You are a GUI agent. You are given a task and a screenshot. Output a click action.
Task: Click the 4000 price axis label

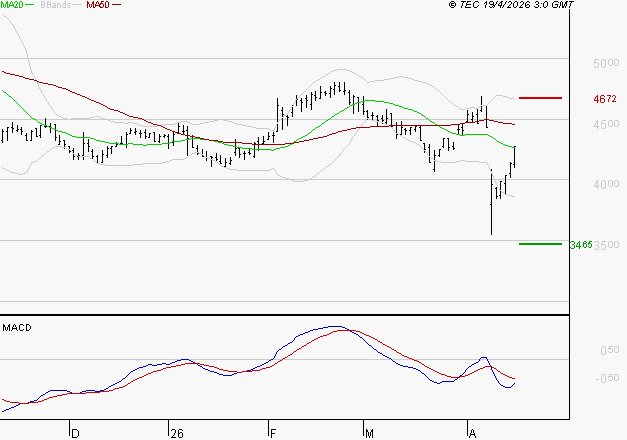click(x=606, y=185)
